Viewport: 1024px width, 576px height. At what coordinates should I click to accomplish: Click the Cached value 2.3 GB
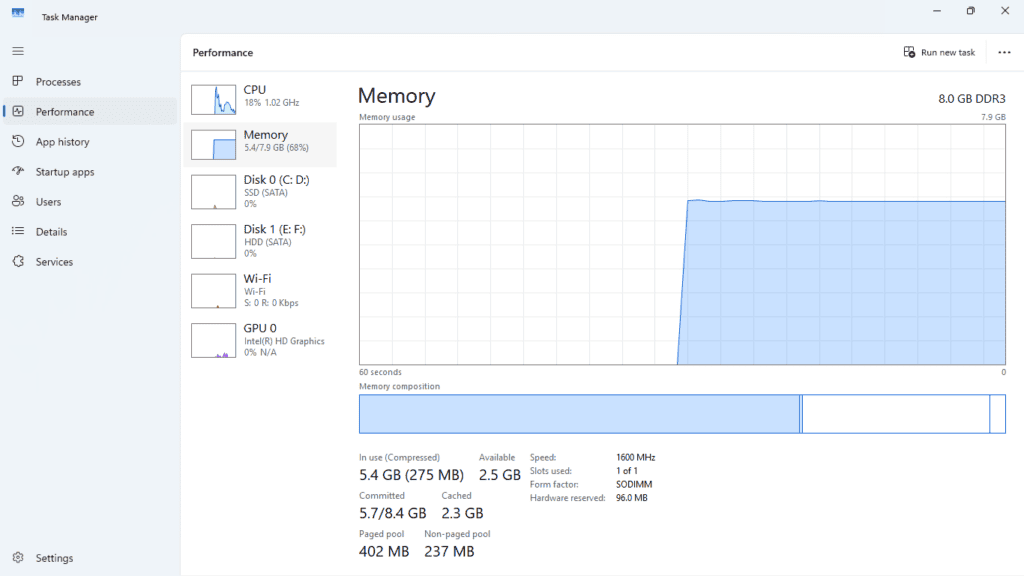click(x=462, y=513)
